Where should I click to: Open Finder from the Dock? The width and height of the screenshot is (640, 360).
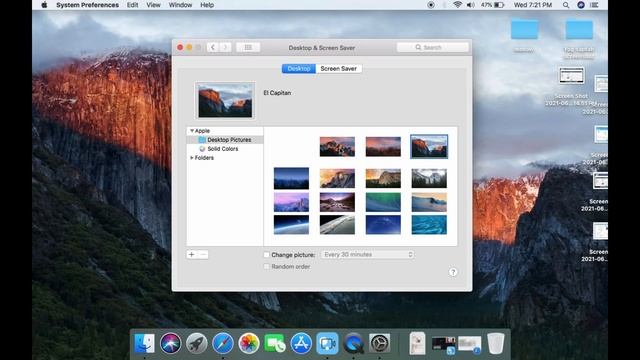click(x=144, y=343)
